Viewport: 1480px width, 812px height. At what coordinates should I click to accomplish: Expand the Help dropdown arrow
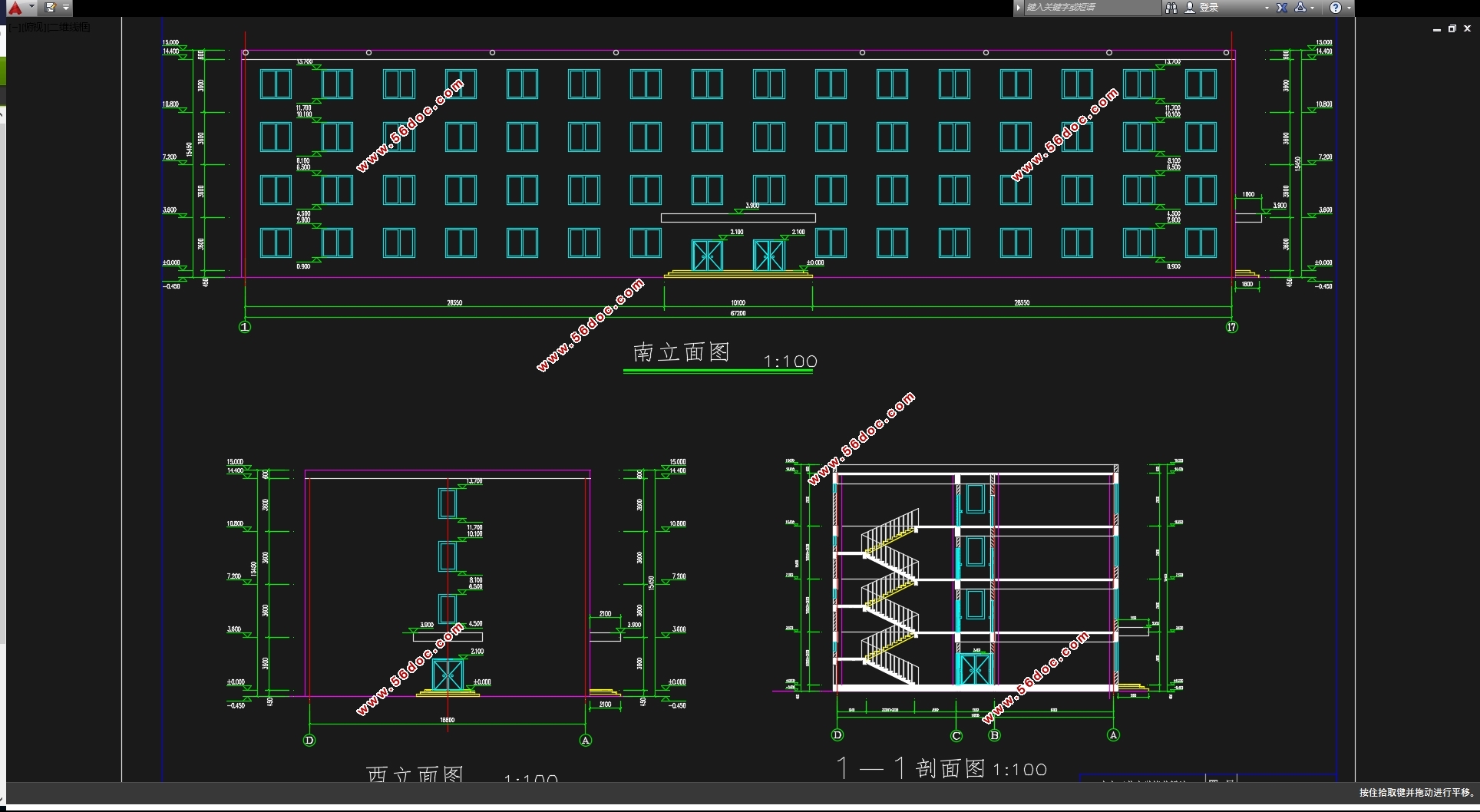pyautogui.click(x=1349, y=8)
